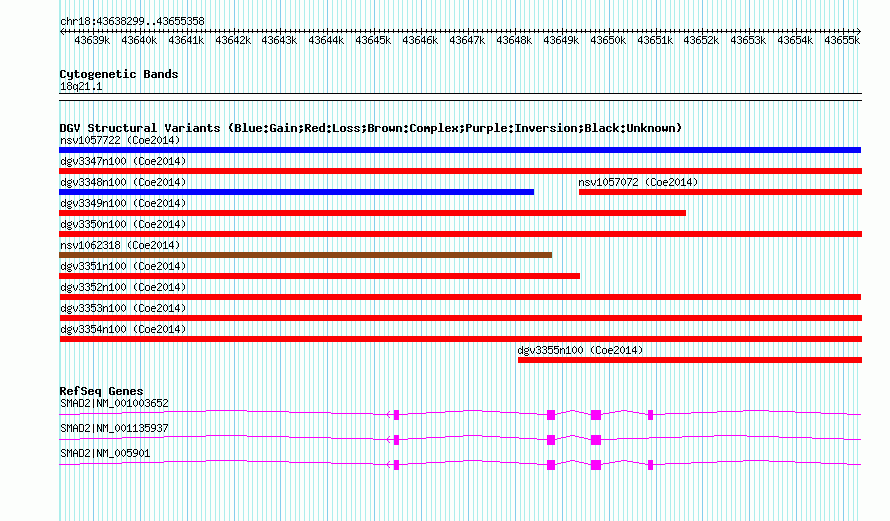Viewport: 890px width, 521px height.
Task: Click the 43641k ruler tick label
Action: (x=186, y=40)
